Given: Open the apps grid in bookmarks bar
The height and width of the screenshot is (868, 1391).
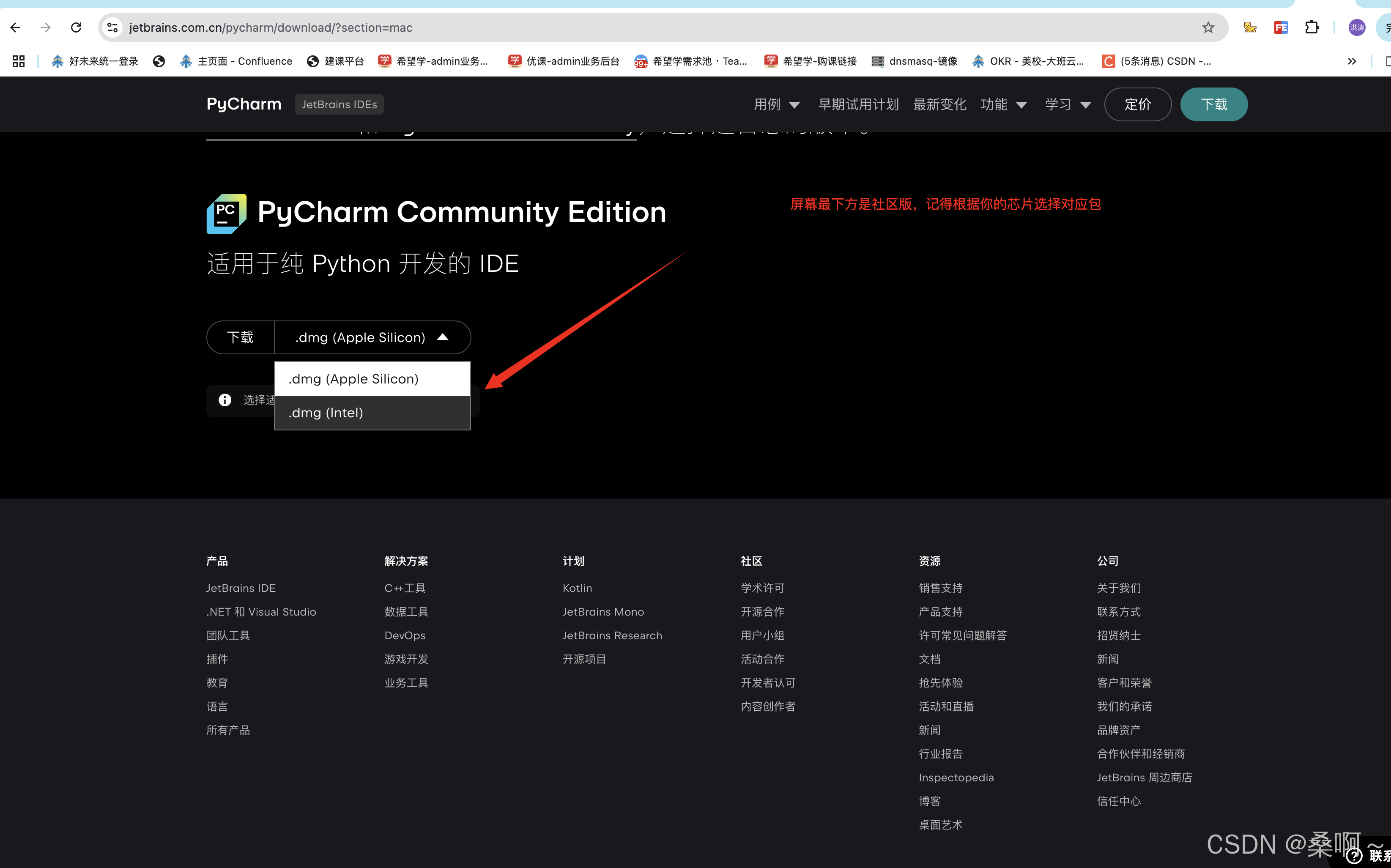Looking at the screenshot, I should [x=18, y=61].
